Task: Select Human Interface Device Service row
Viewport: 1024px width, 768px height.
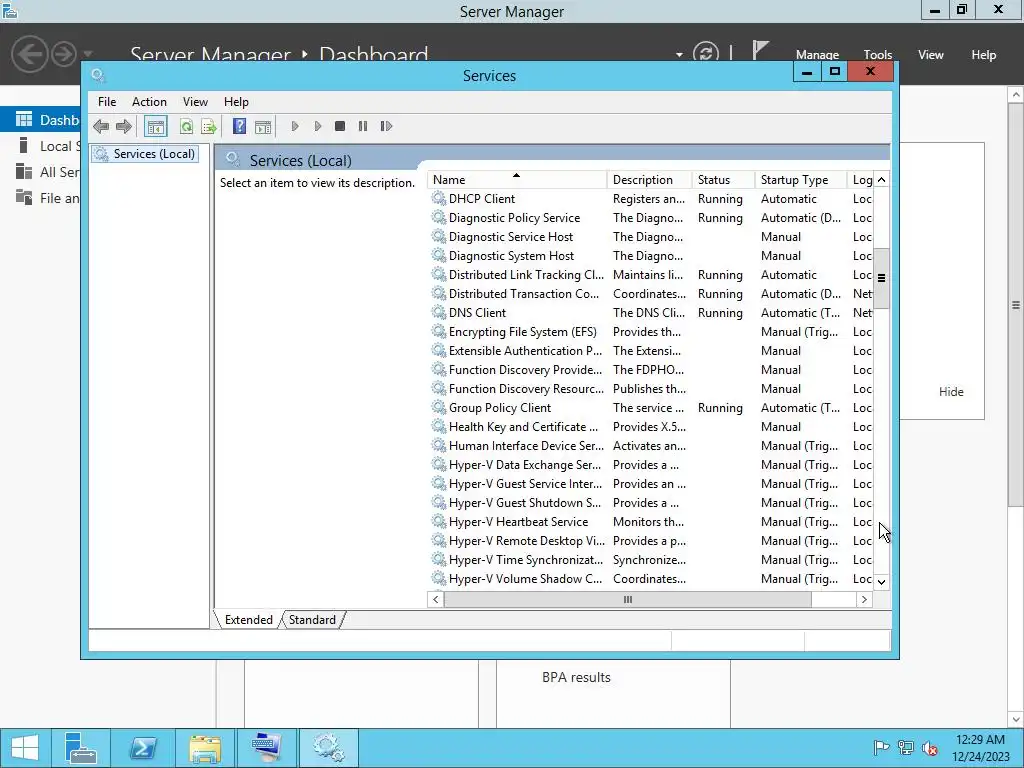Action: pyautogui.click(x=650, y=446)
